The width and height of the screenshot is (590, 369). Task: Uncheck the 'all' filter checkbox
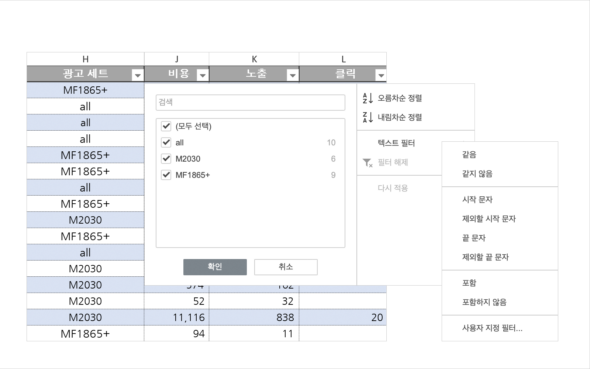(166, 142)
